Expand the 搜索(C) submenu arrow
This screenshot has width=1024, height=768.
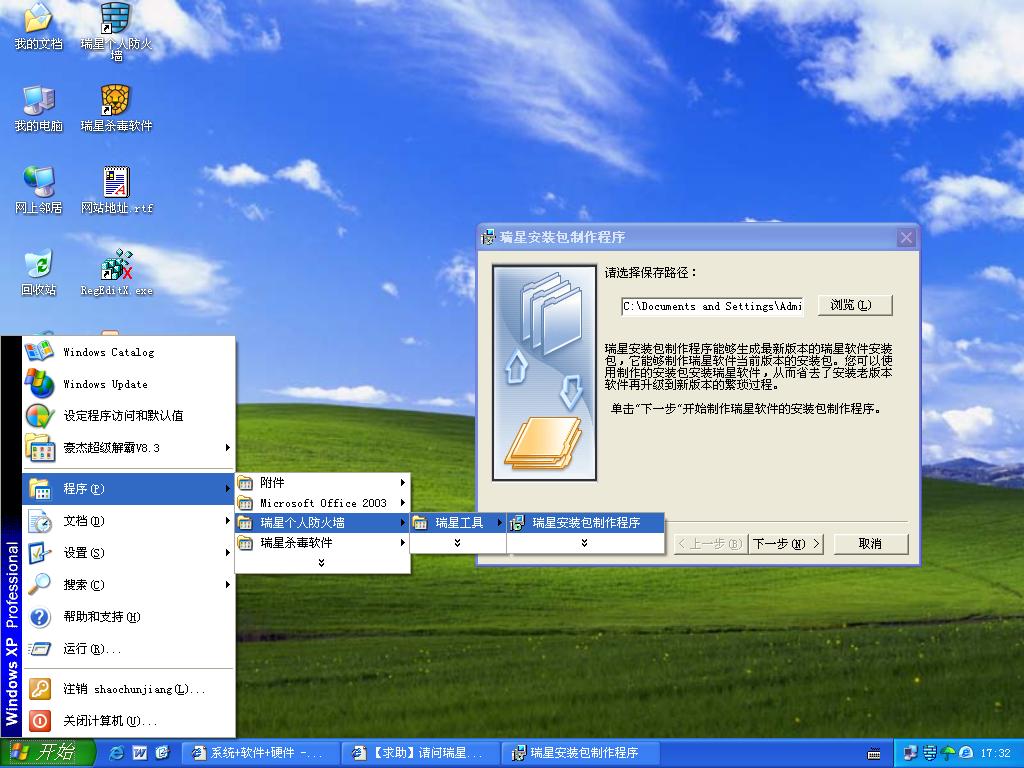(x=227, y=584)
